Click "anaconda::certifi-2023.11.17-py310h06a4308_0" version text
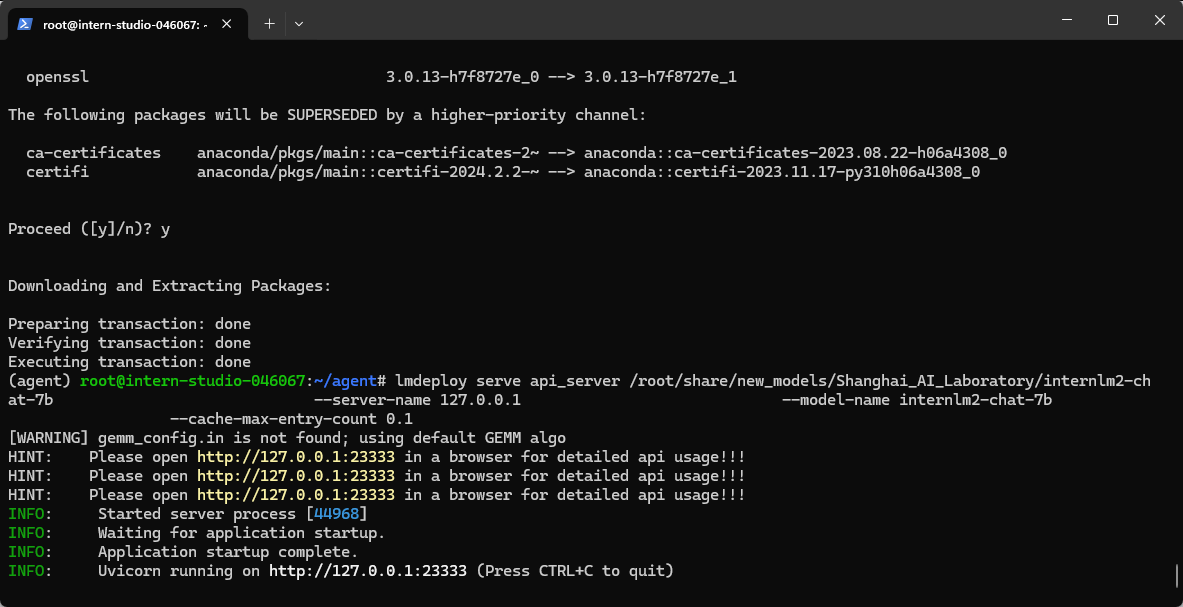The width and height of the screenshot is (1183, 607). 782,172
